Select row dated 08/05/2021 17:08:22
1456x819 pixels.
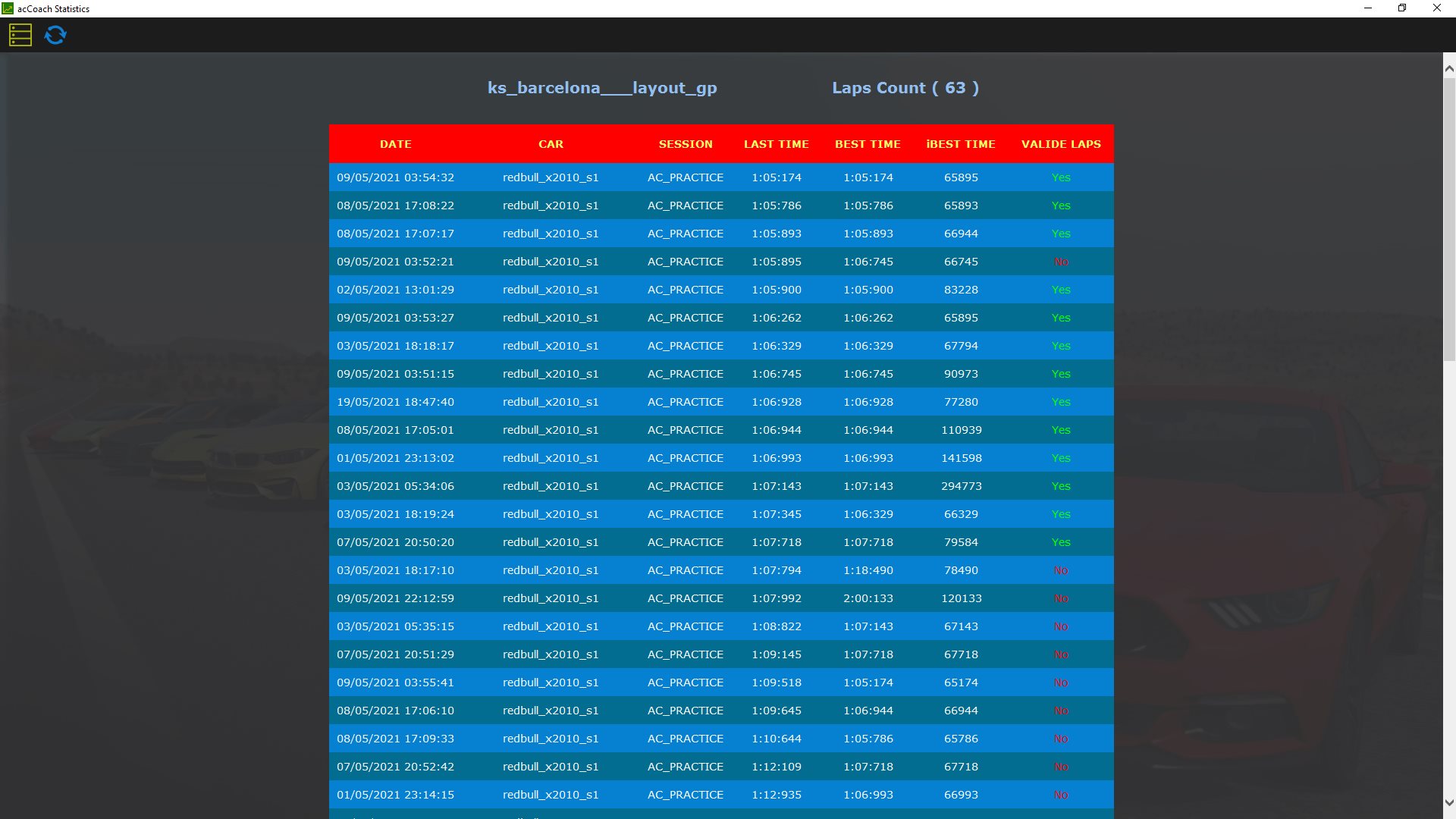[x=721, y=206]
